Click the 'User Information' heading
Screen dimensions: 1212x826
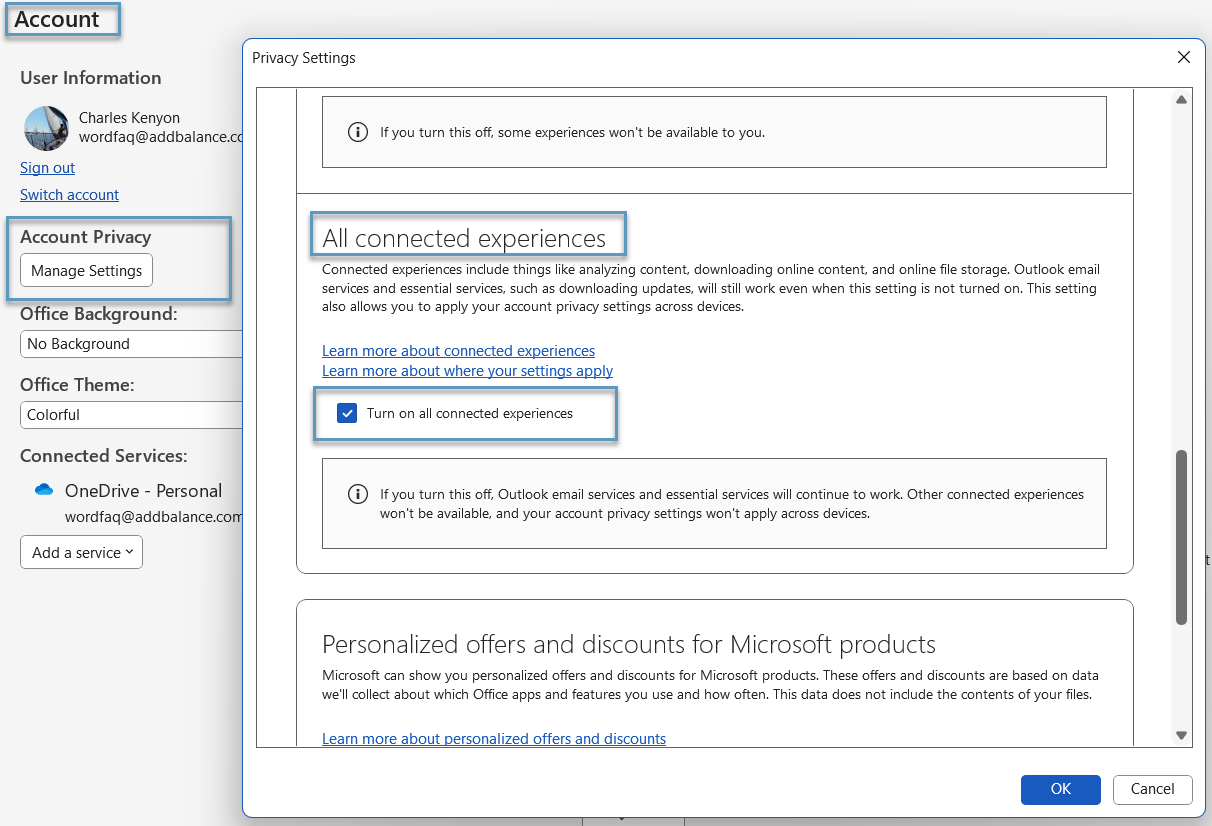pos(90,78)
